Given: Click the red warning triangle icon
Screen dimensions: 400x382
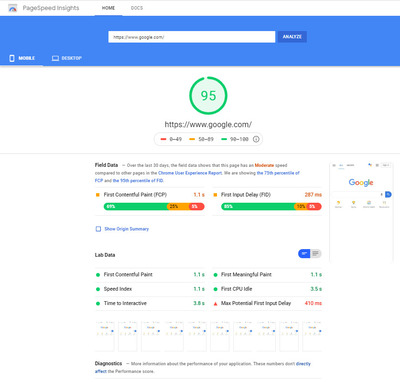Looking at the screenshot, I should pos(215,304).
